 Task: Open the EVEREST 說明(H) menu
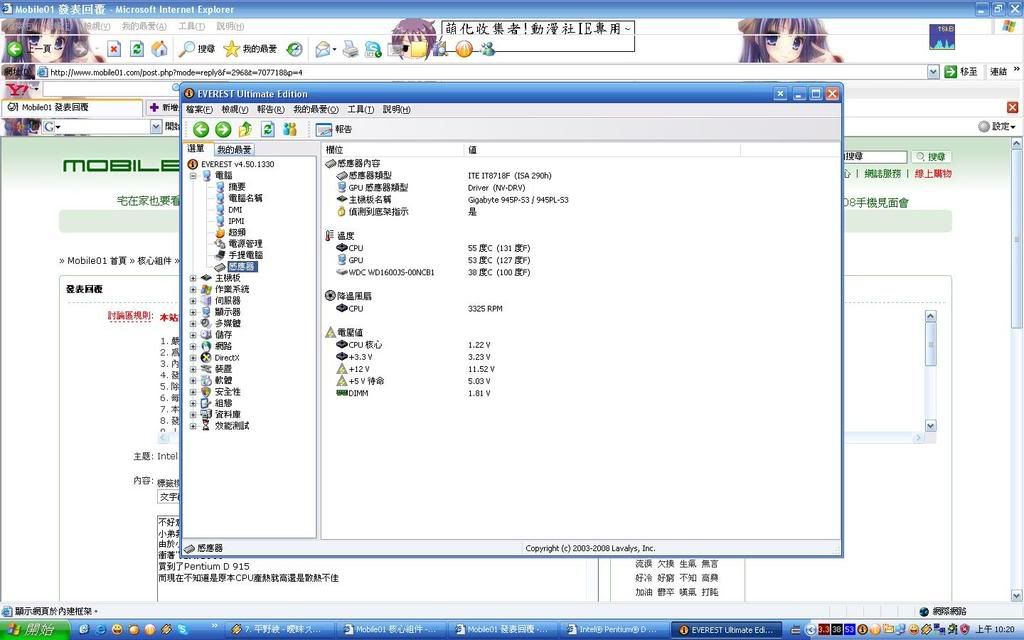tap(396, 110)
